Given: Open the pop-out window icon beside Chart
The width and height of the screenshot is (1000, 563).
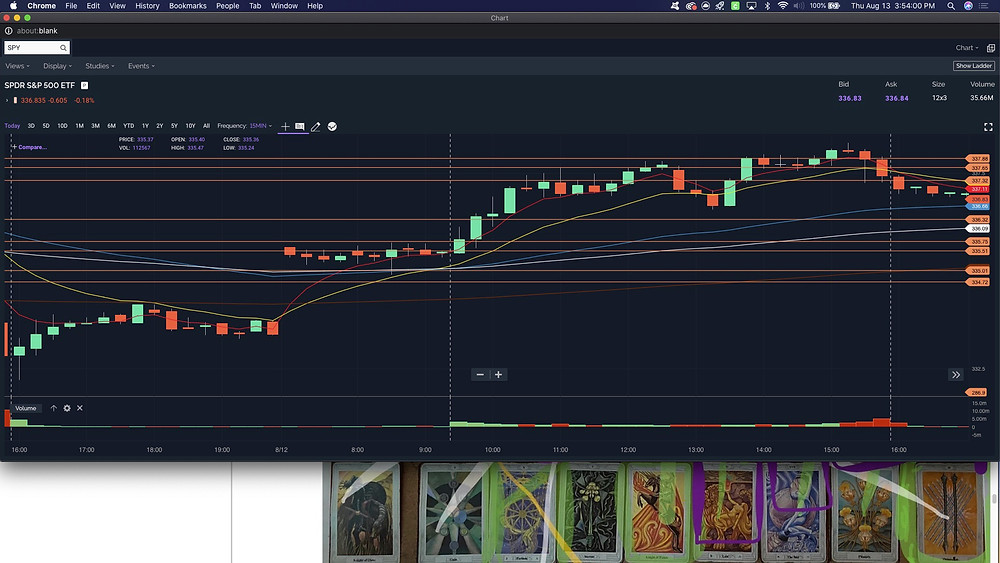Looking at the screenshot, I should click(990, 48).
